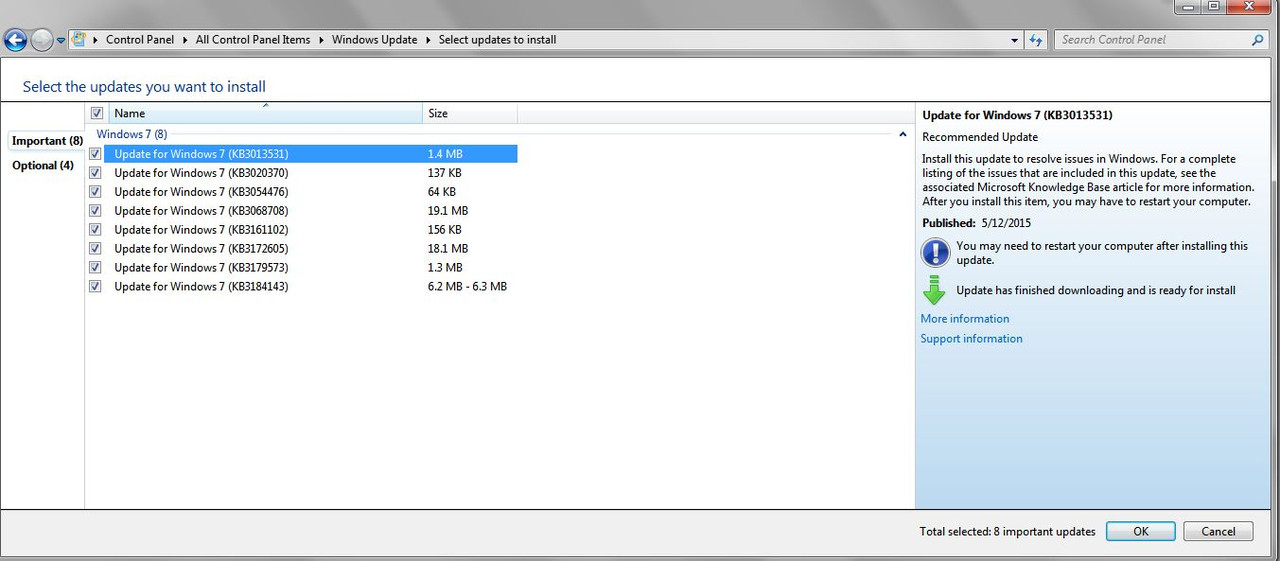Collapse the Windows 7 (8) group
The image size is (1280, 561).
[902, 134]
